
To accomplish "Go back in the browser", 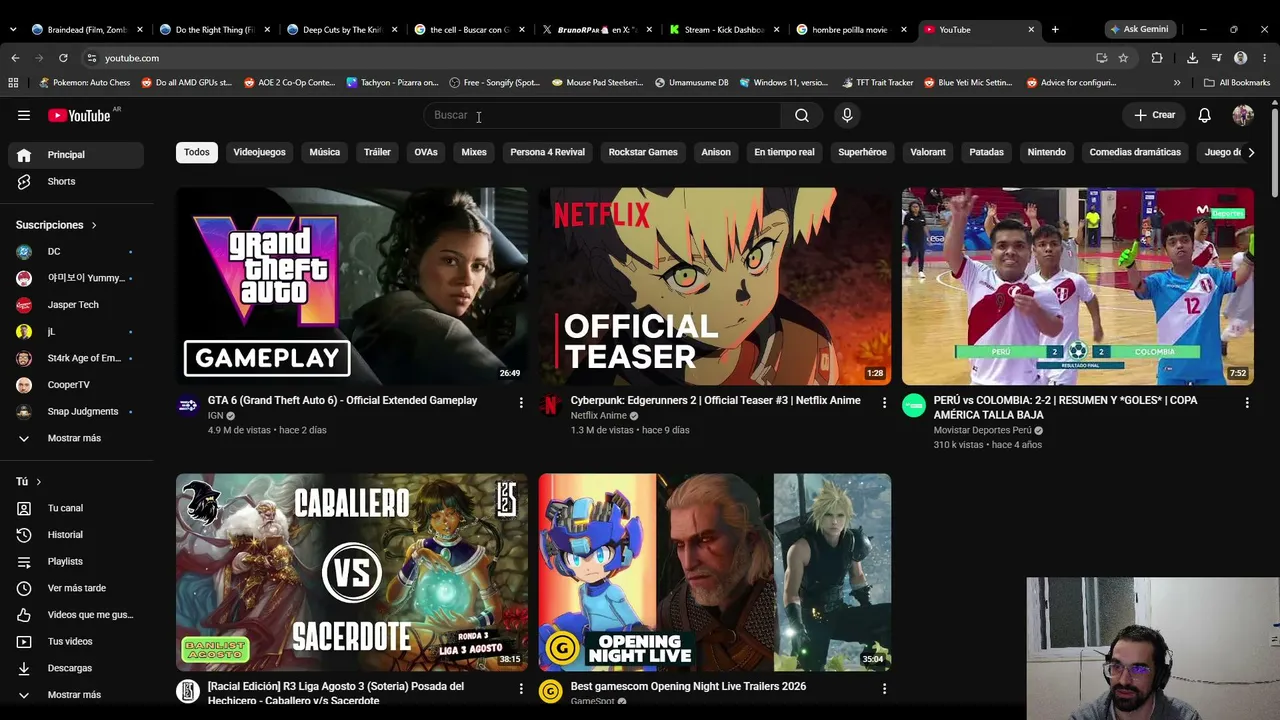I will click(15, 58).
